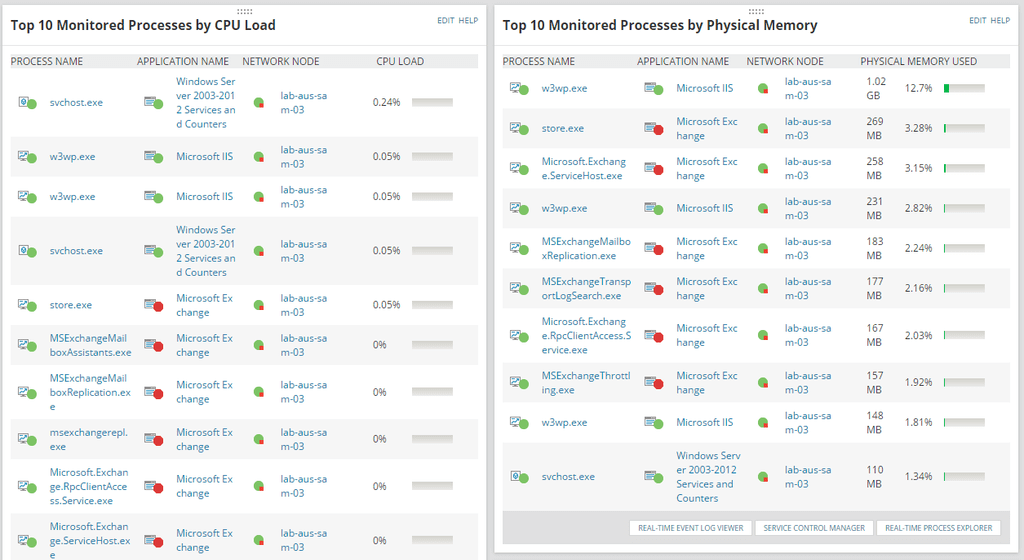Open MSExchangeMailboxAssistants.exe process link
The height and width of the screenshot is (560, 1024).
pyautogui.click(x=90, y=345)
